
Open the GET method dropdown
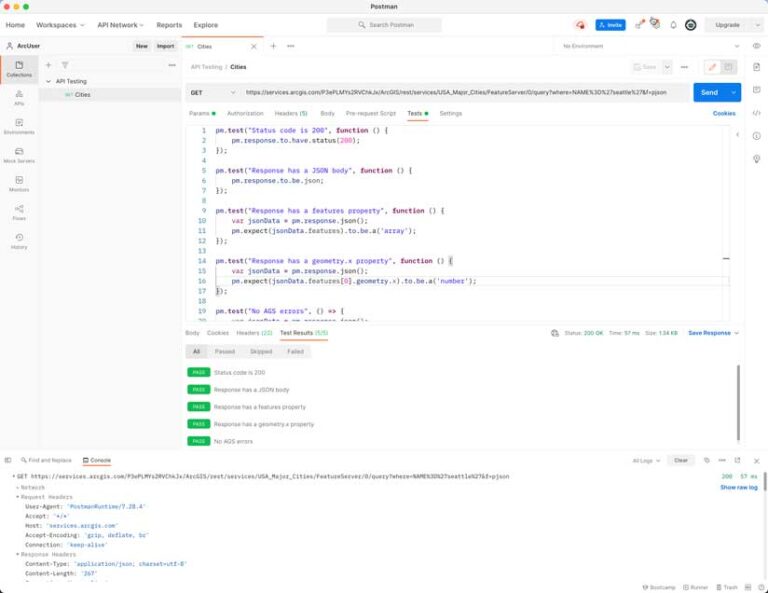(213, 93)
